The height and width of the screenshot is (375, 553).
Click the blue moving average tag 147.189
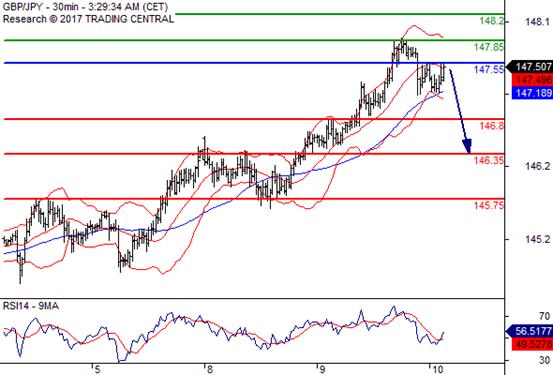click(x=532, y=93)
